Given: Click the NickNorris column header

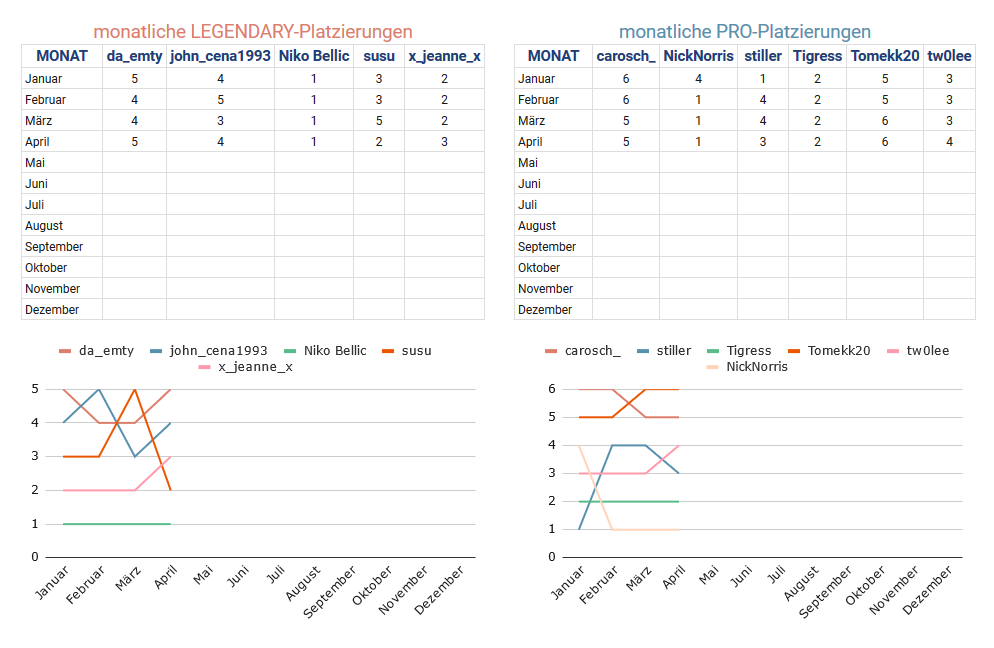Looking at the screenshot, I should (699, 56).
